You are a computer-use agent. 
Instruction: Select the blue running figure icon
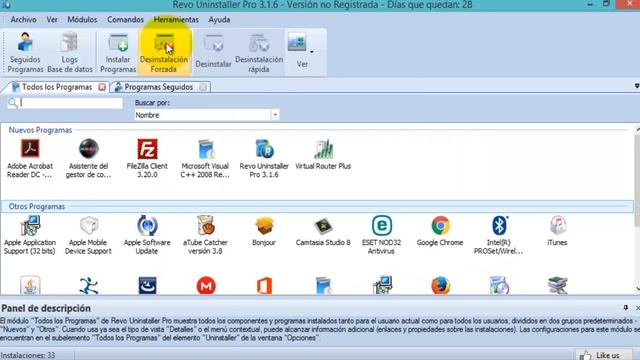point(89,285)
